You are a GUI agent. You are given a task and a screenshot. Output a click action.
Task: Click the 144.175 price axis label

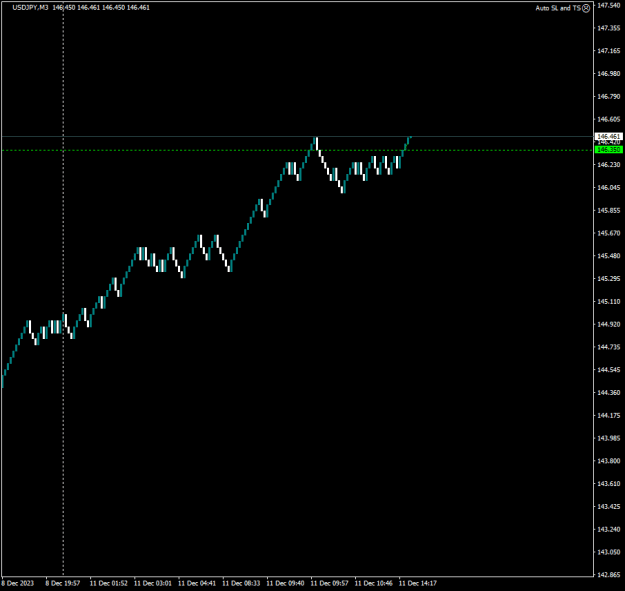[x=609, y=416]
